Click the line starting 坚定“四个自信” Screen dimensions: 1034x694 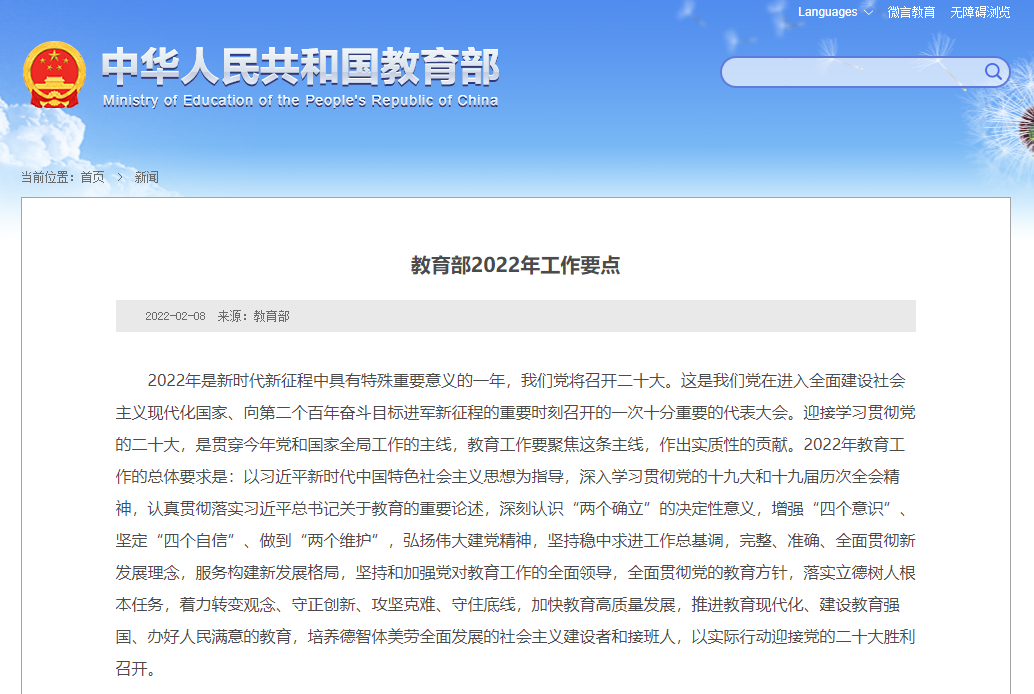516,541
